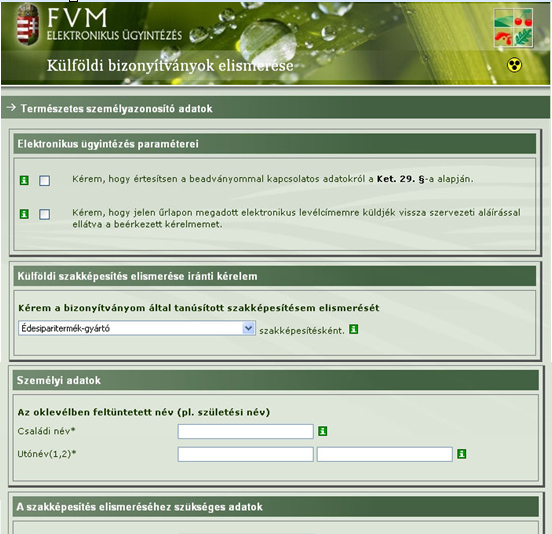This screenshot has height=534, width=552.
Task: Click the Hungarian coat of arms logo
Action: (28, 25)
